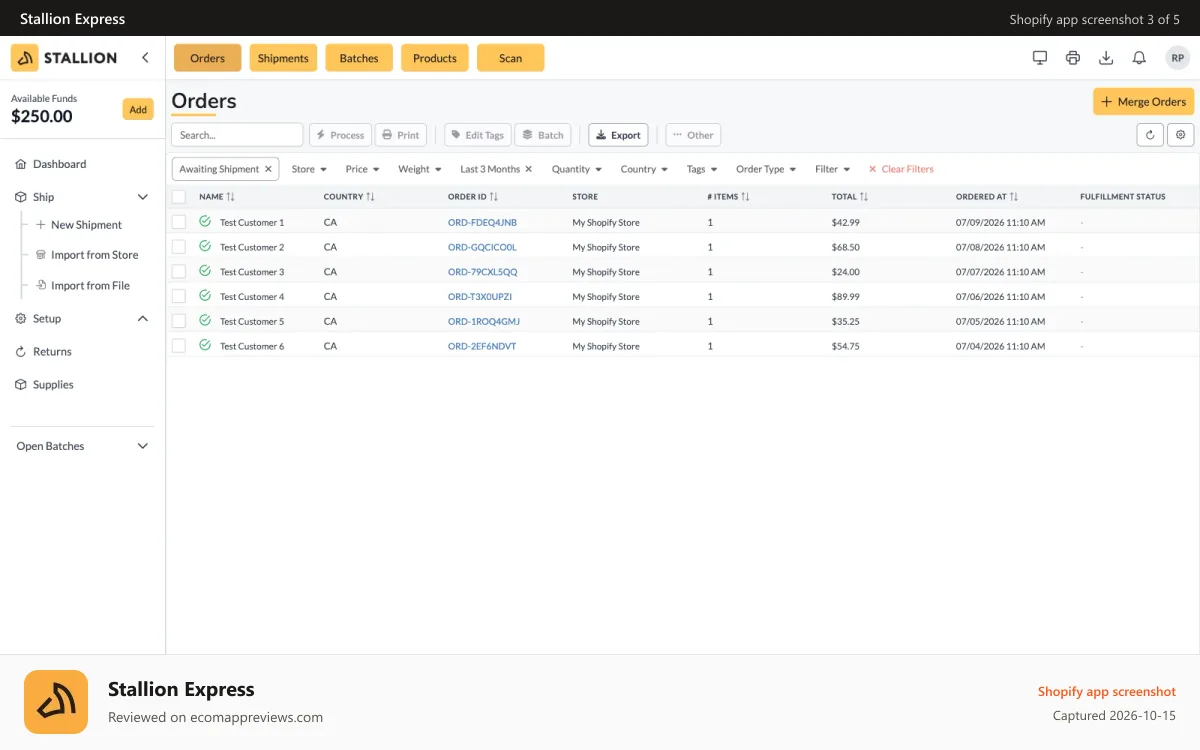1200x750 pixels.
Task: Open the generic Filter dropdown
Action: [832, 169]
